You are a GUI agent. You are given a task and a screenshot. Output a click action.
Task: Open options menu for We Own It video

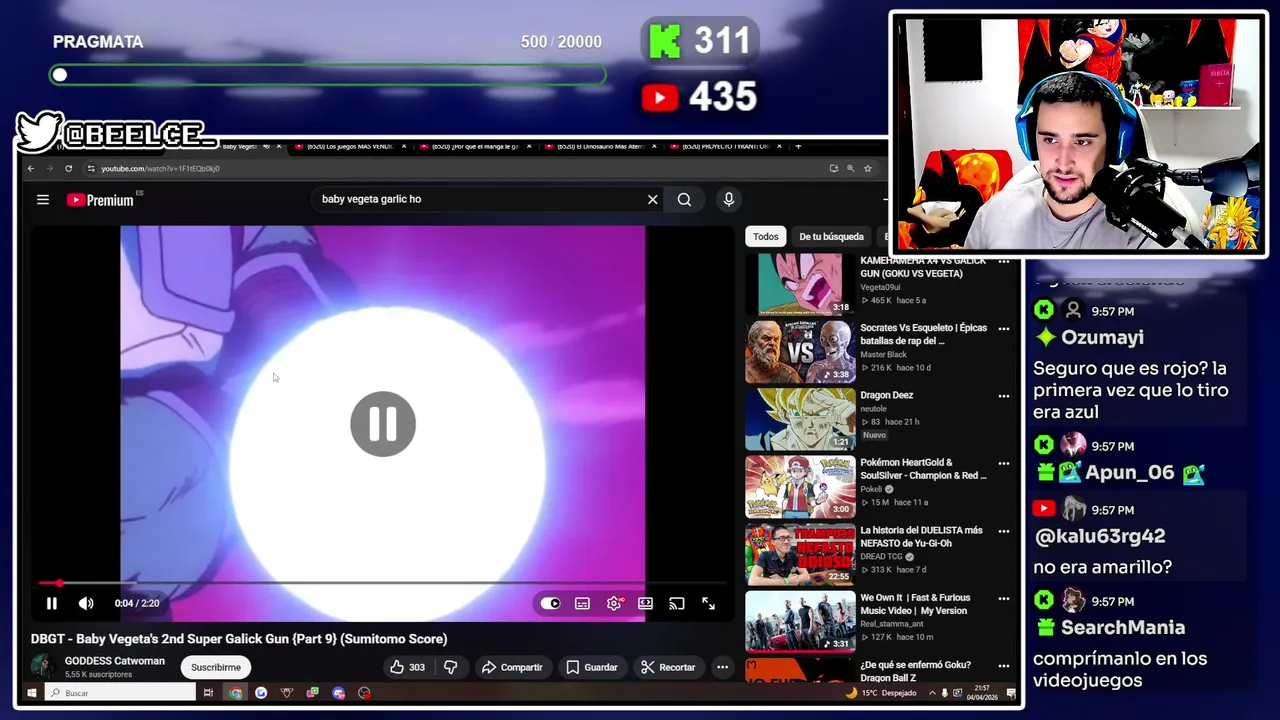pos(1004,598)
